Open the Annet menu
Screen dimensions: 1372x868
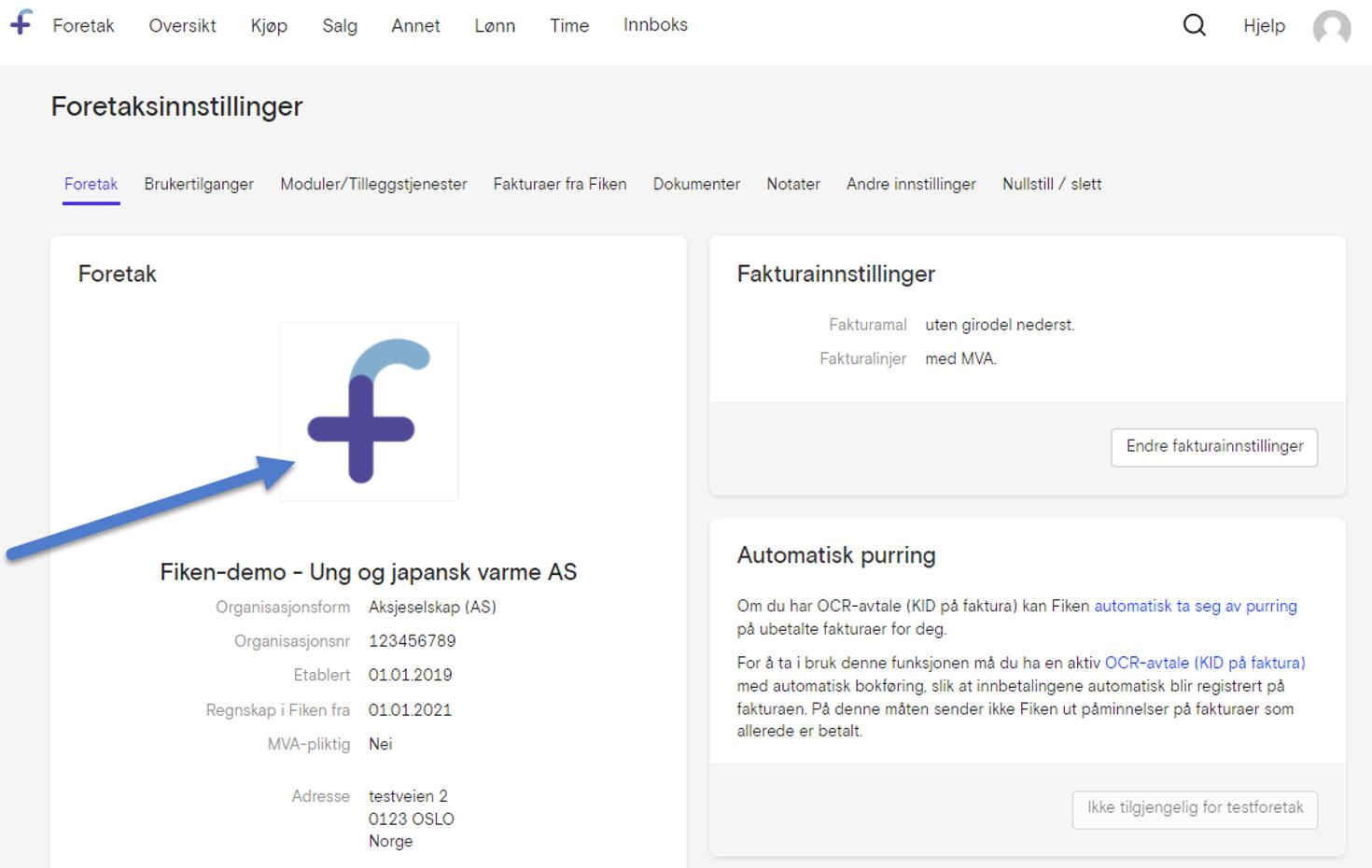click(x=415, y=25)
